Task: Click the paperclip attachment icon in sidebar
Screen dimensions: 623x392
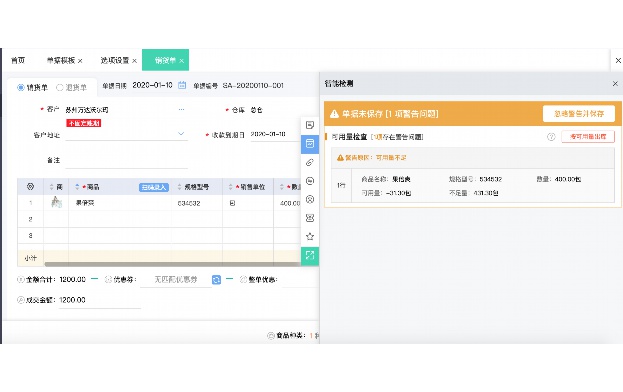Action: coord(310,162)
